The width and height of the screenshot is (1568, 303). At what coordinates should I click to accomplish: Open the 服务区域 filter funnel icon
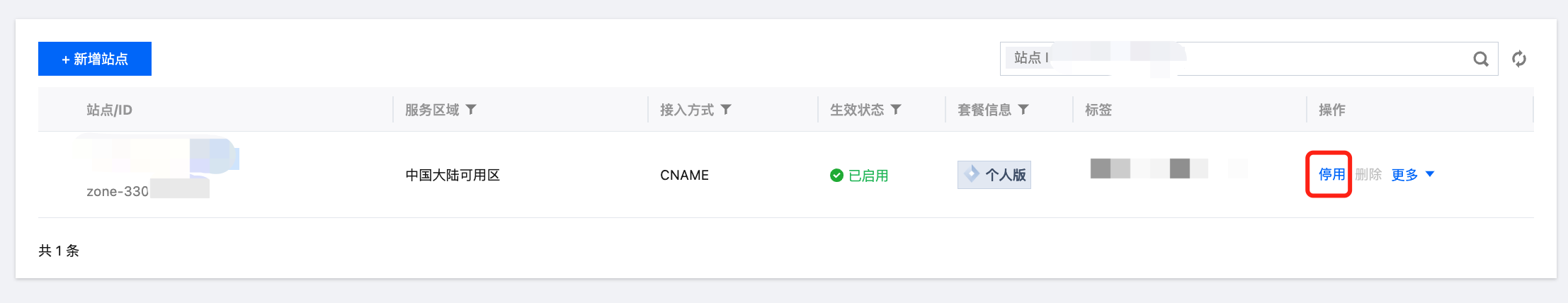[471, 110]
